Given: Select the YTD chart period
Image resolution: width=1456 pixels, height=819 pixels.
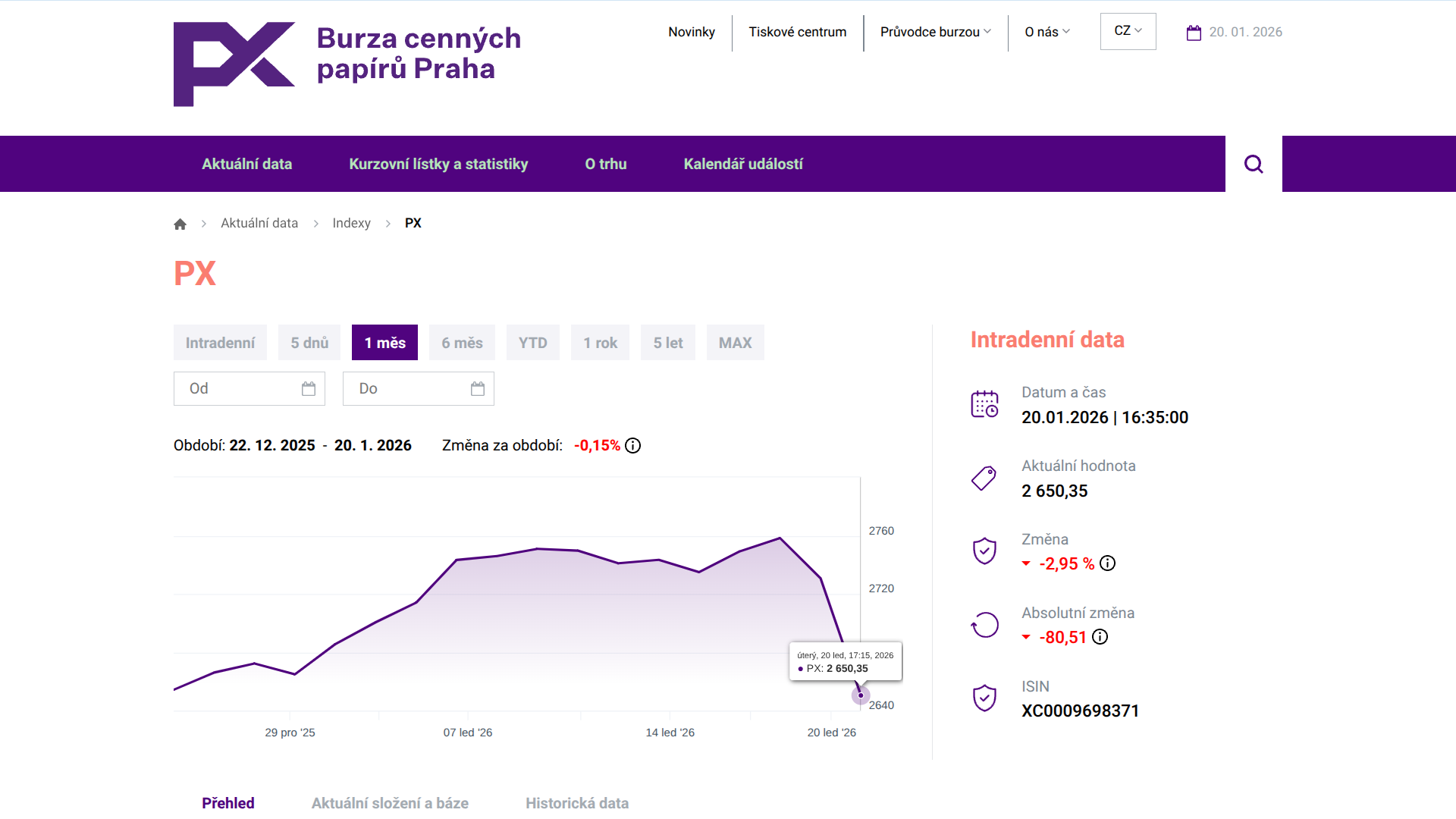Looking at the screenshot, I should (x=533, y=343).
